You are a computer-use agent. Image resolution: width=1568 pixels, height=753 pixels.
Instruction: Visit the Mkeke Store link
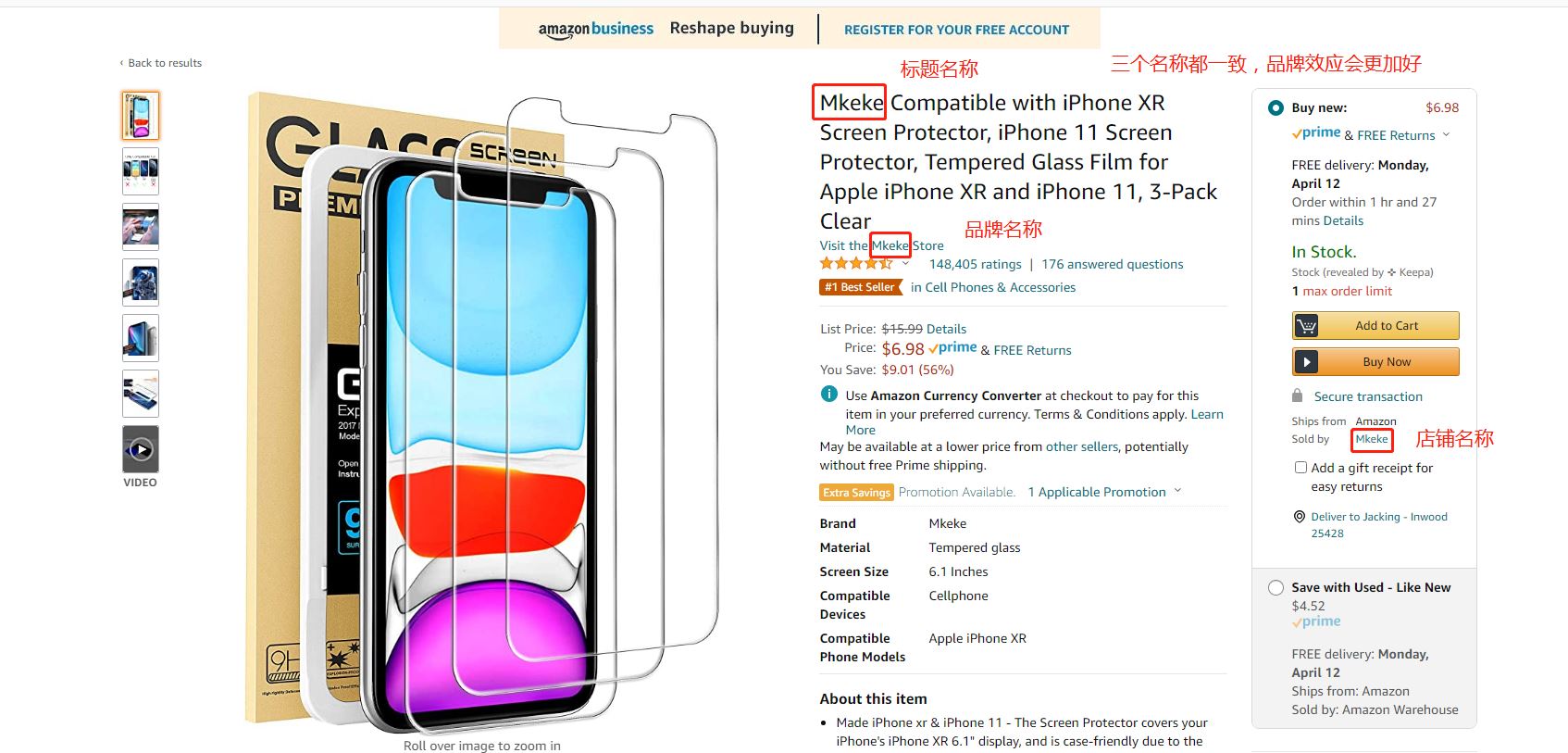[x=881, y=245]
